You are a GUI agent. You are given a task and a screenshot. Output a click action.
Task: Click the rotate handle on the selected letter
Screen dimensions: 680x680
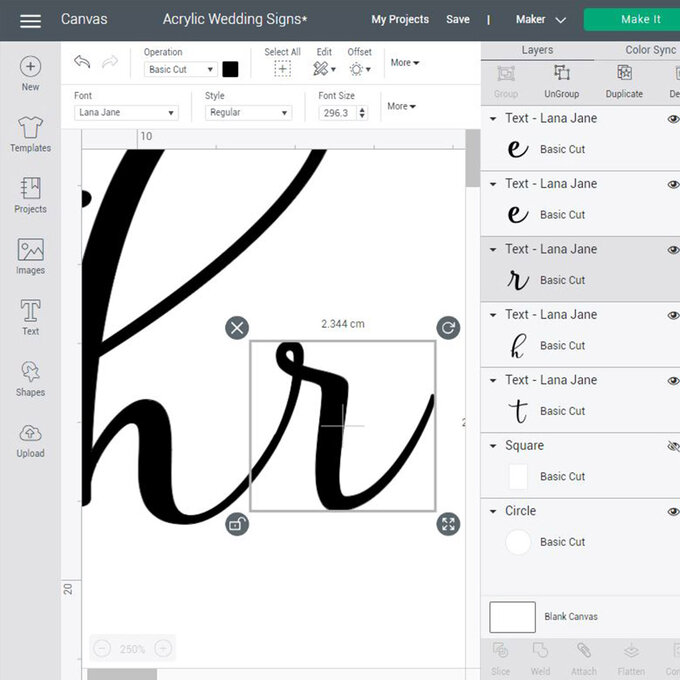[x=448, y=328]
